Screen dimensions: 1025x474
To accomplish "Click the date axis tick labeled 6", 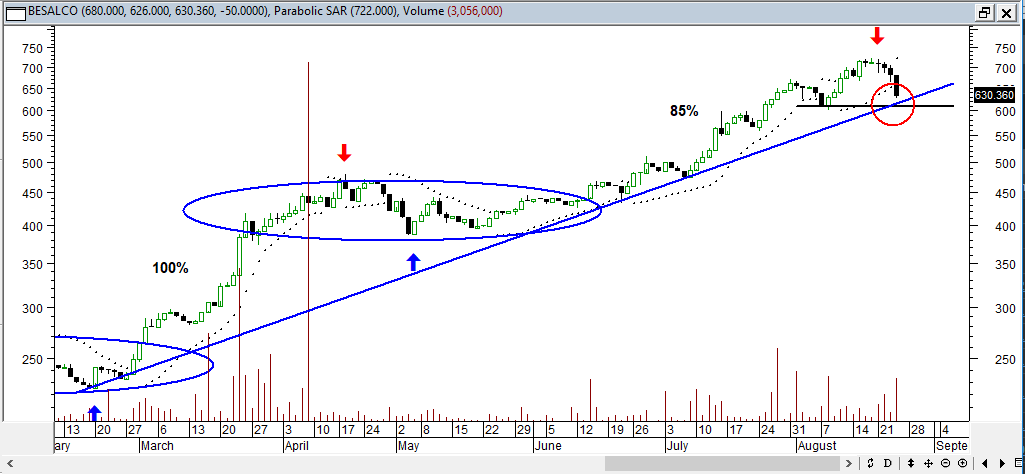I will pyautogui.click(x=163, y=430).
